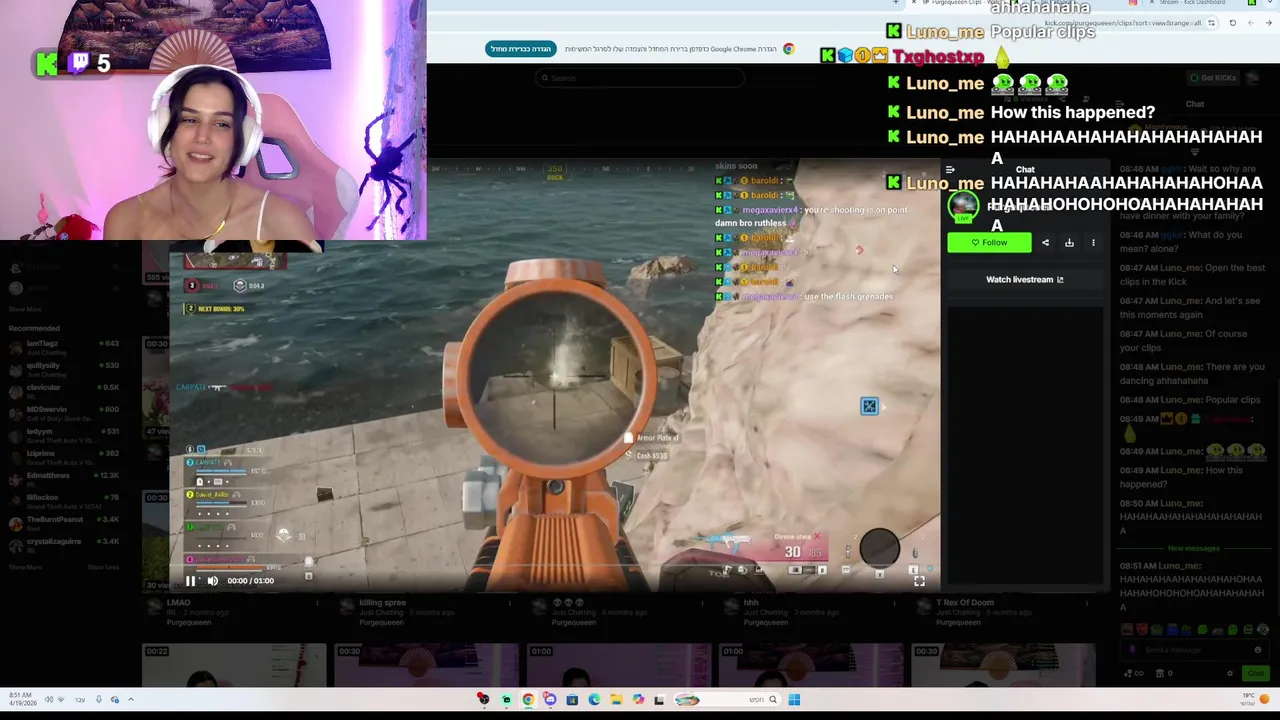Open iziprime recommended channel
Image resolution: width=1280 pixels, height=720 pixels.
[x=63, y=456]
